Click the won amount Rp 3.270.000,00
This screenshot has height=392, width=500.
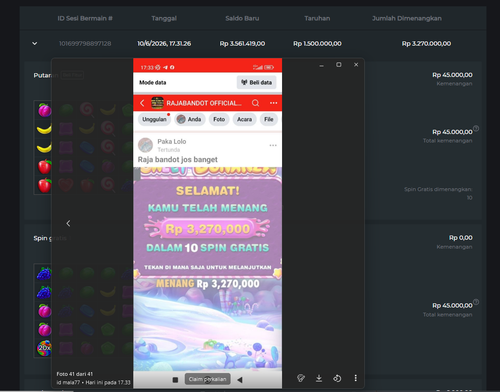427,43
